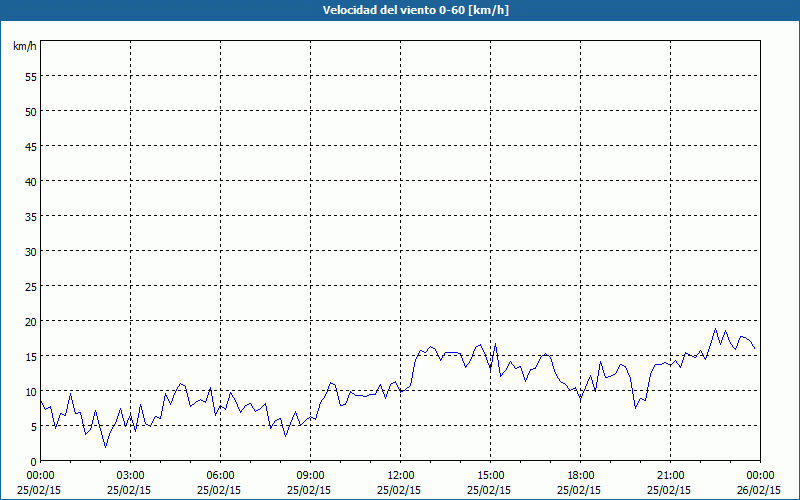Click the 12:00 time axis label
The width and height of the screenshot is (800, 500).
(400, 475)
